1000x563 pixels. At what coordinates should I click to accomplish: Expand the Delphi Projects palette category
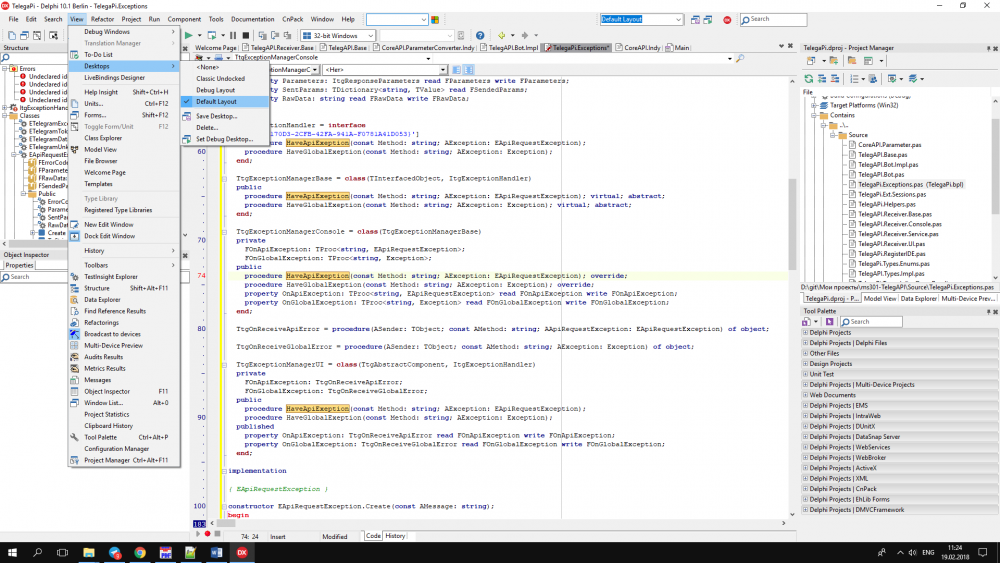click(x=805, y=333)
